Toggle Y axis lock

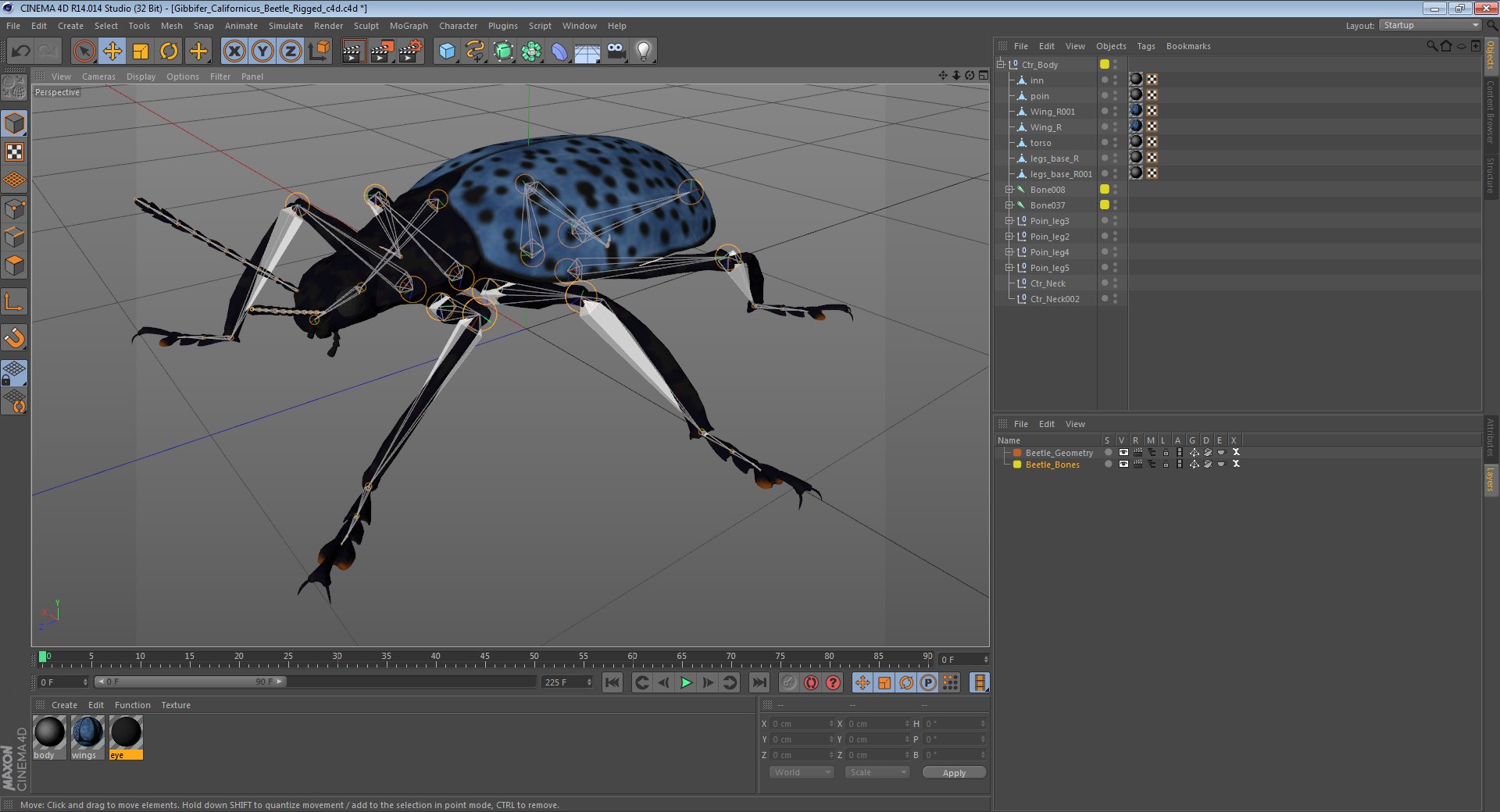coord(262,52)
